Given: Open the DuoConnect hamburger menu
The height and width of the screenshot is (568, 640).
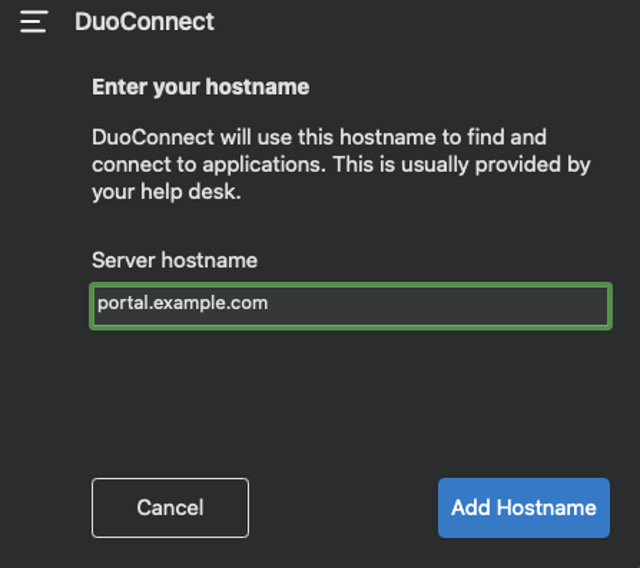Looking at the screenshot, I should point(34,22).
